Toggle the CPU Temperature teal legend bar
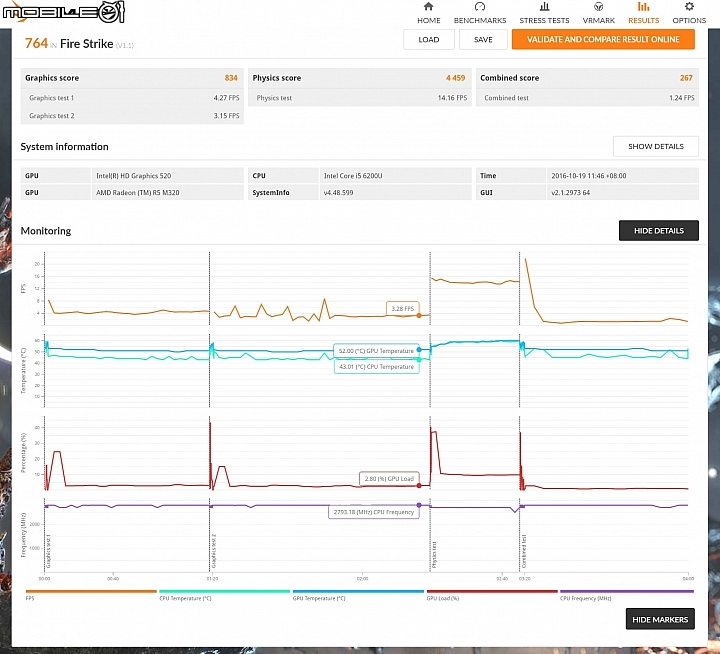Image resolution: width=720 pixels, height=654 pixels. pos(225,591)
